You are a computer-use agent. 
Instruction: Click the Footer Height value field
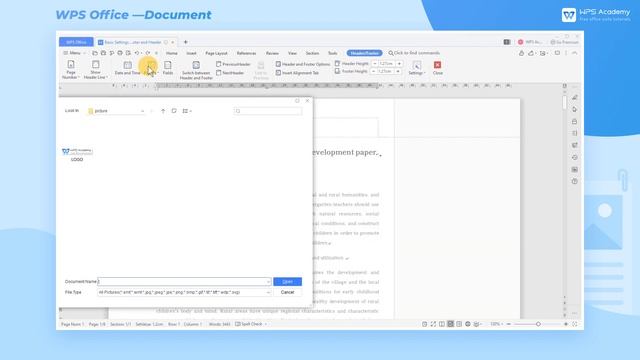pos(385,71)
